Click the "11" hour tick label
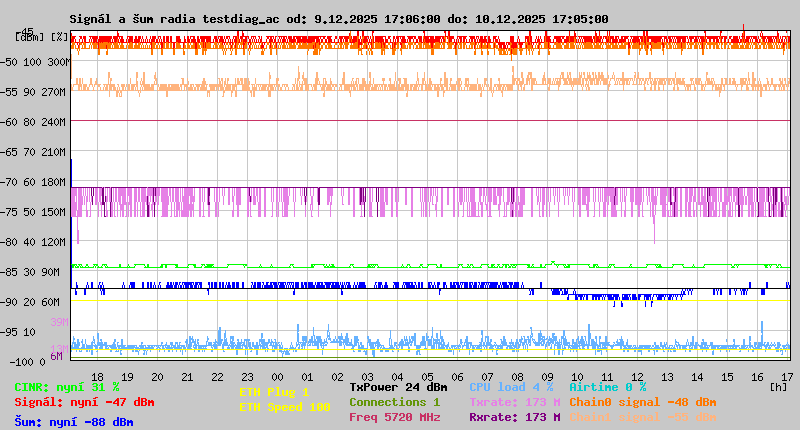The image size is (800, 430). [607, 377]
